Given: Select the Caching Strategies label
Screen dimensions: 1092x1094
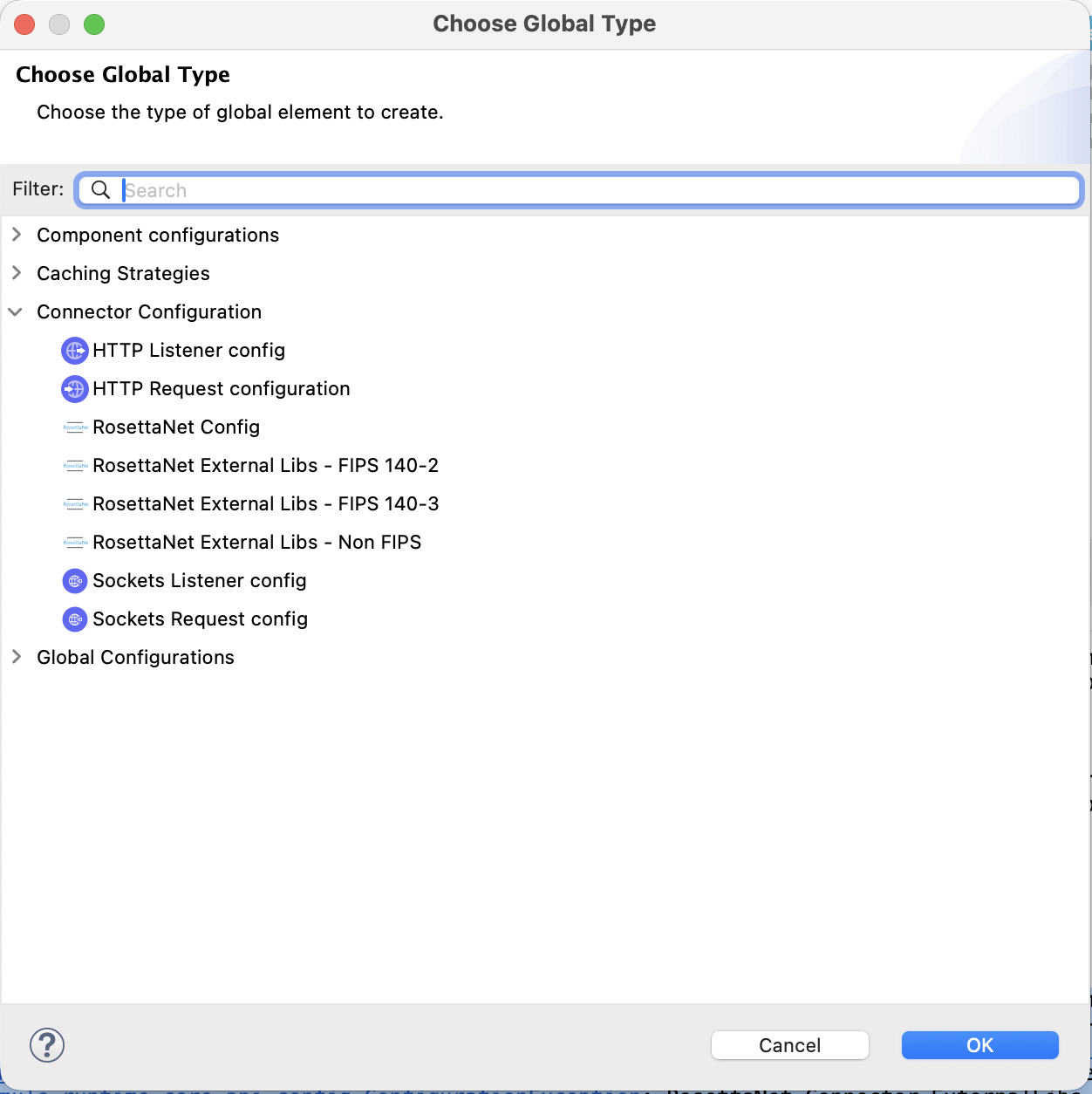Looking at the screenshot, I should click(x=123, y=274).
